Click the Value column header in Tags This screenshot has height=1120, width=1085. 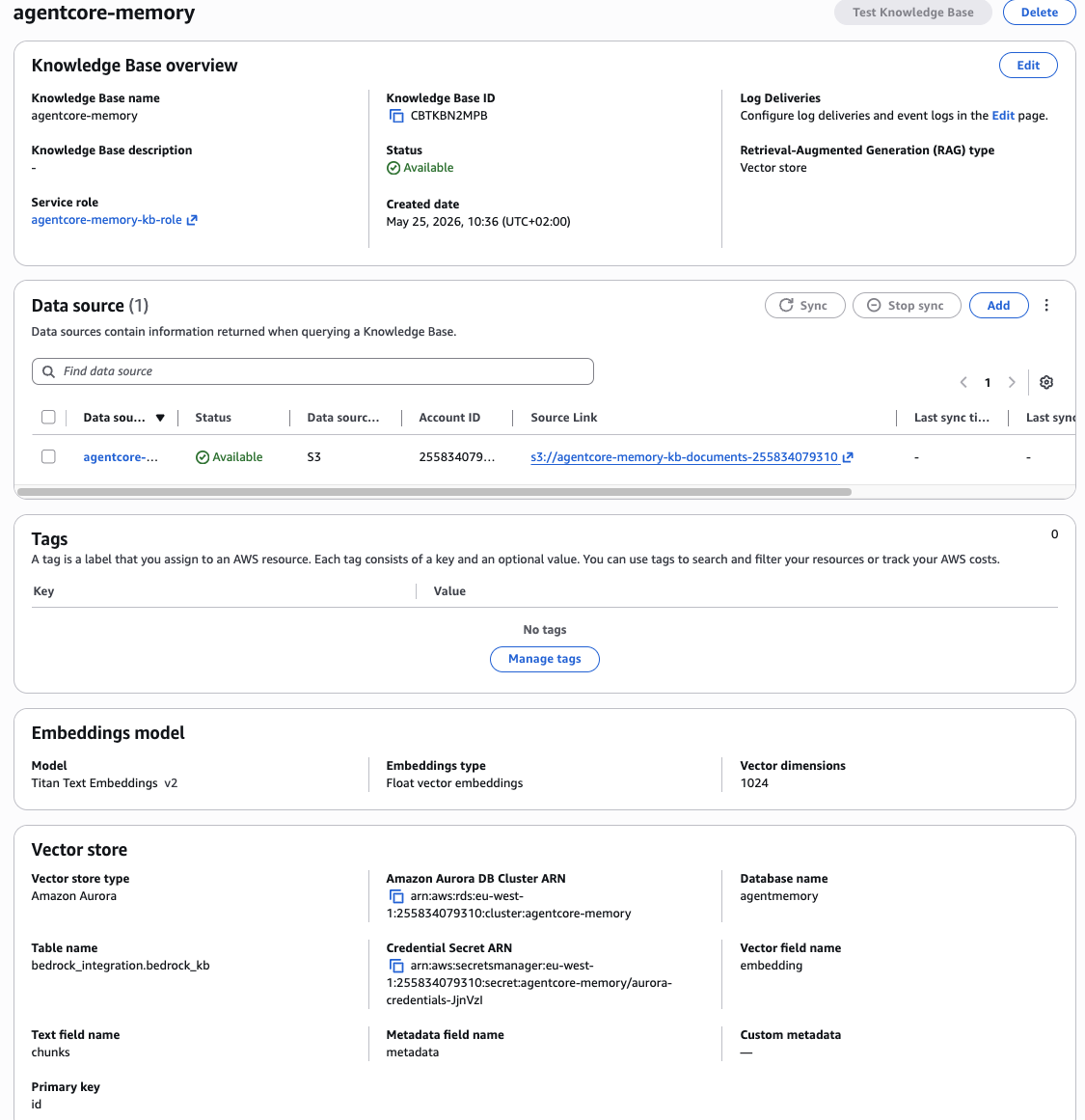click(x=449, y=591)
